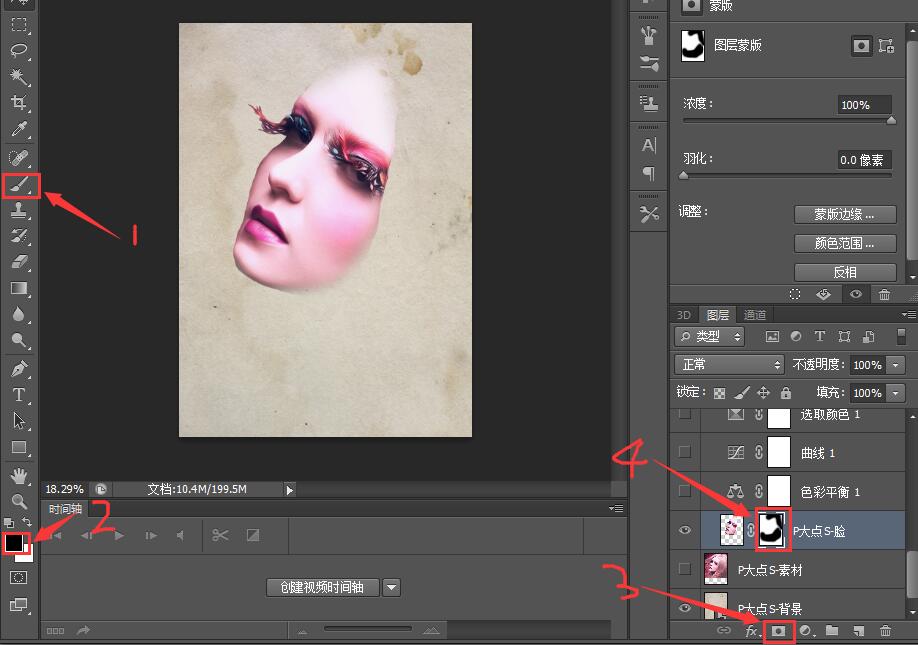The image size is (918, 645).
Task: Select the Horizontal Type tool
Action: coord(19,395)
